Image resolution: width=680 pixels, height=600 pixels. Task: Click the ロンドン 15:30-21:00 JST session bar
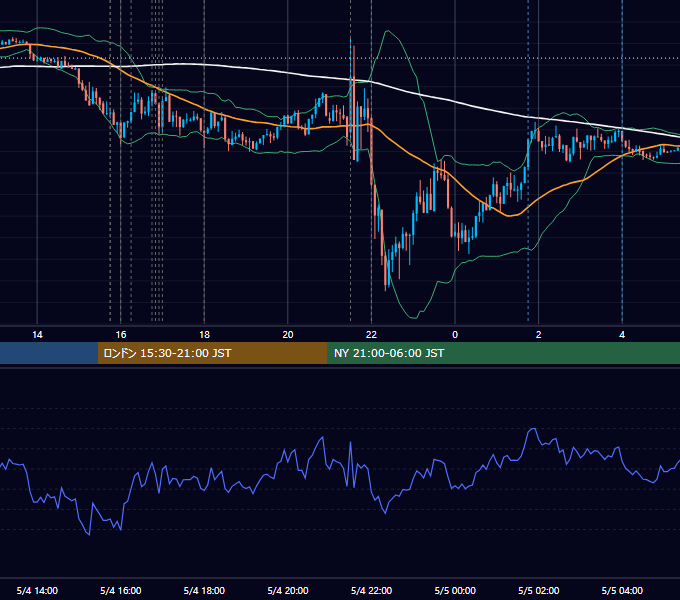212,353
